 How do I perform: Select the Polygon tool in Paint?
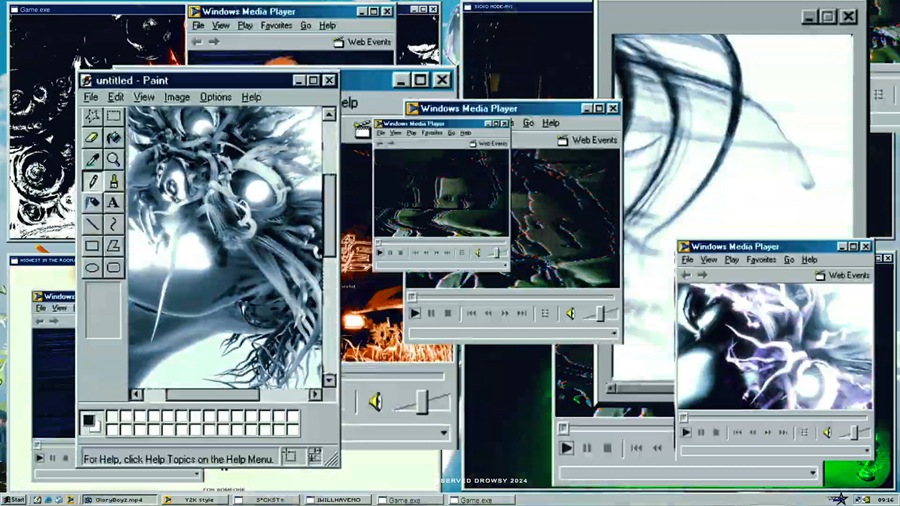114,246
